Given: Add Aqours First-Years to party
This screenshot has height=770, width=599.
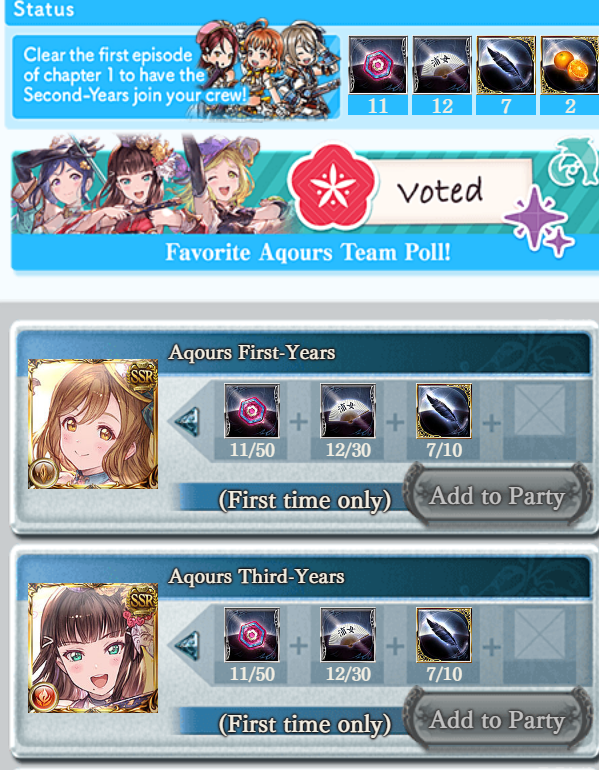Looking at the screenshot, I should (497, 496).
